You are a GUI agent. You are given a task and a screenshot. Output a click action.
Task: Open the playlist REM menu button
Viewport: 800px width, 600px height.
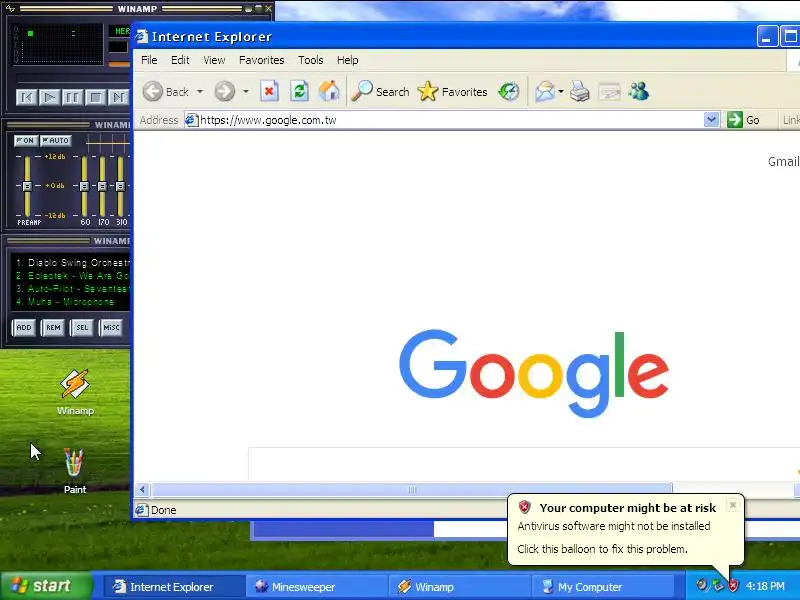click(53, 328)
